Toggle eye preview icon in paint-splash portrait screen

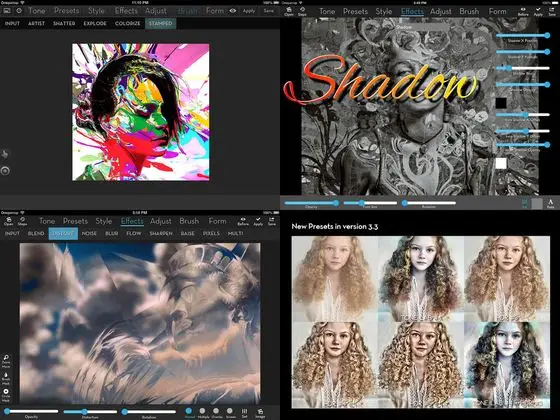pyautogui.click(x=233, y=11)
